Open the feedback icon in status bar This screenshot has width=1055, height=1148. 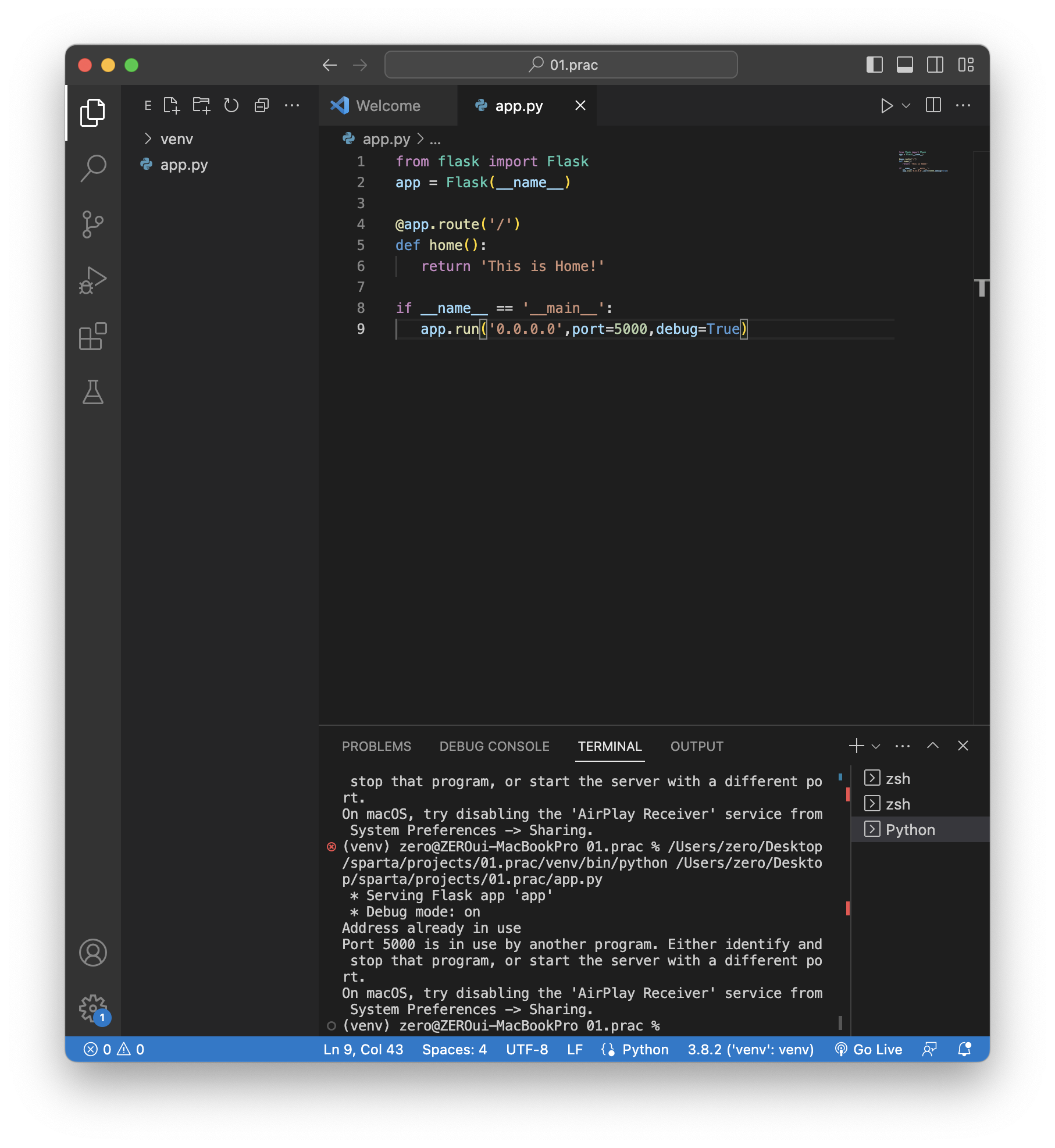point(929,1049)
